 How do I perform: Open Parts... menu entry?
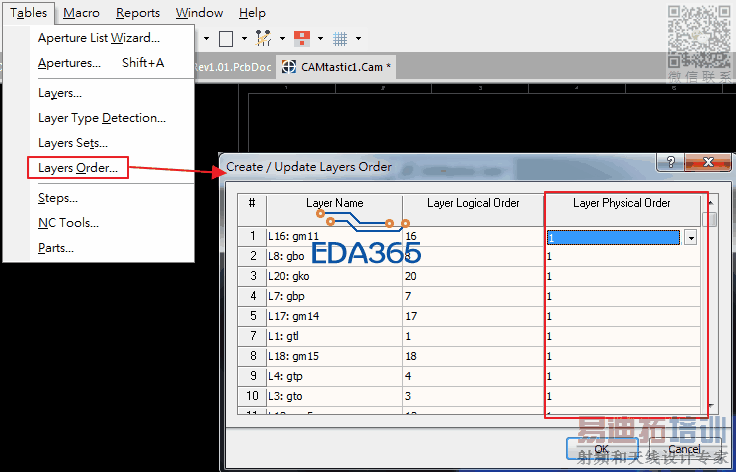click(x=56, y=248)
